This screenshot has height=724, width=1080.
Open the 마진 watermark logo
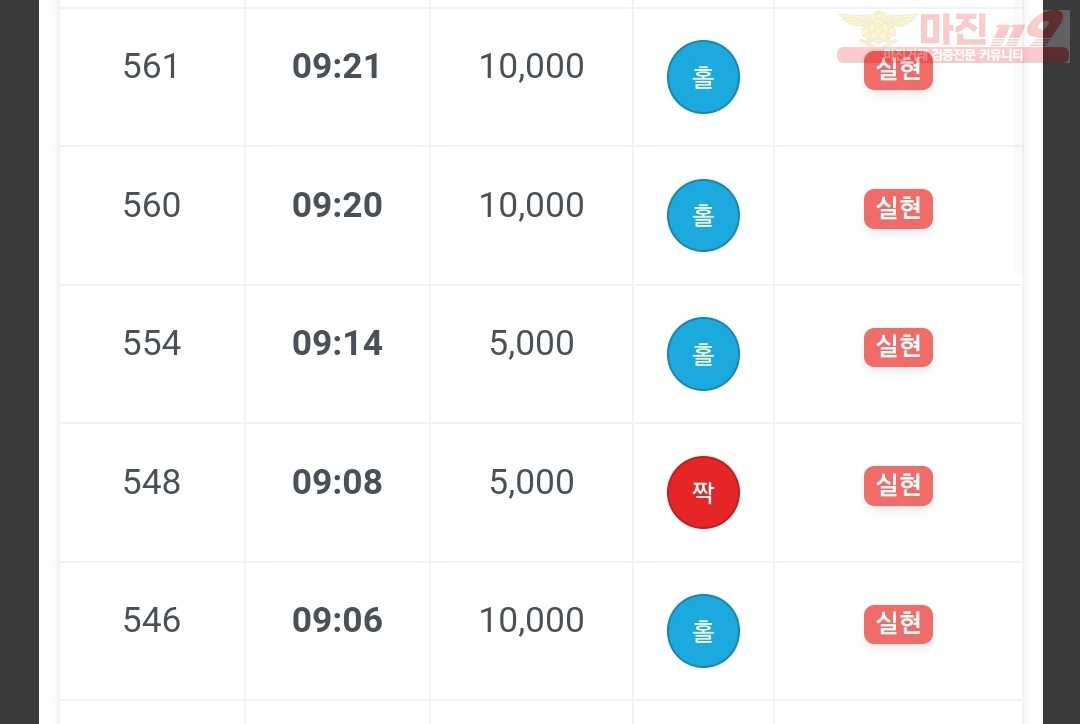tap(953, 36)
